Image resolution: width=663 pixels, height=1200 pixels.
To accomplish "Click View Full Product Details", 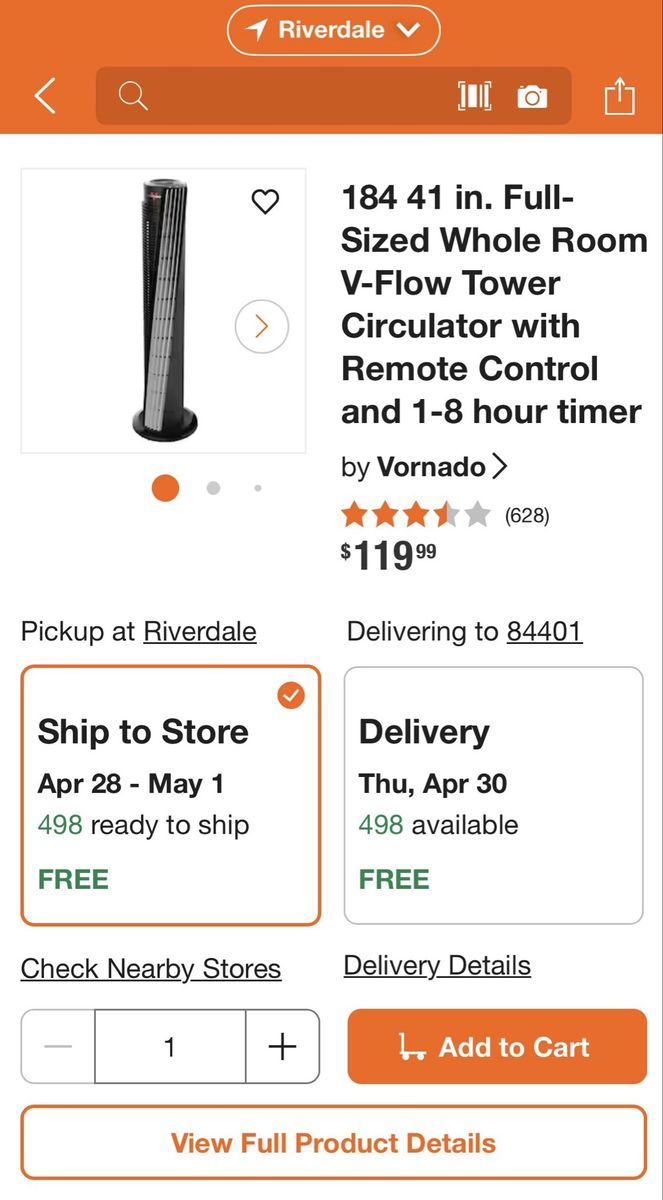I will (x=333, y=1142).
